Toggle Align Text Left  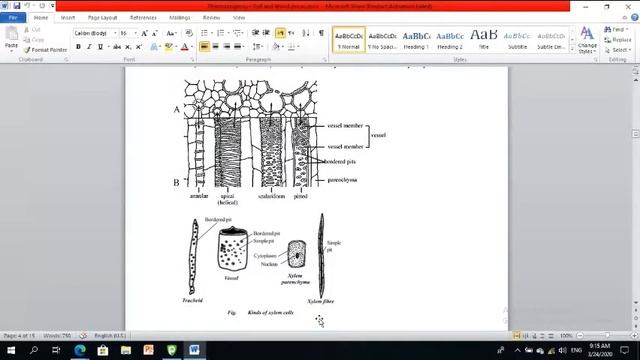204,47
